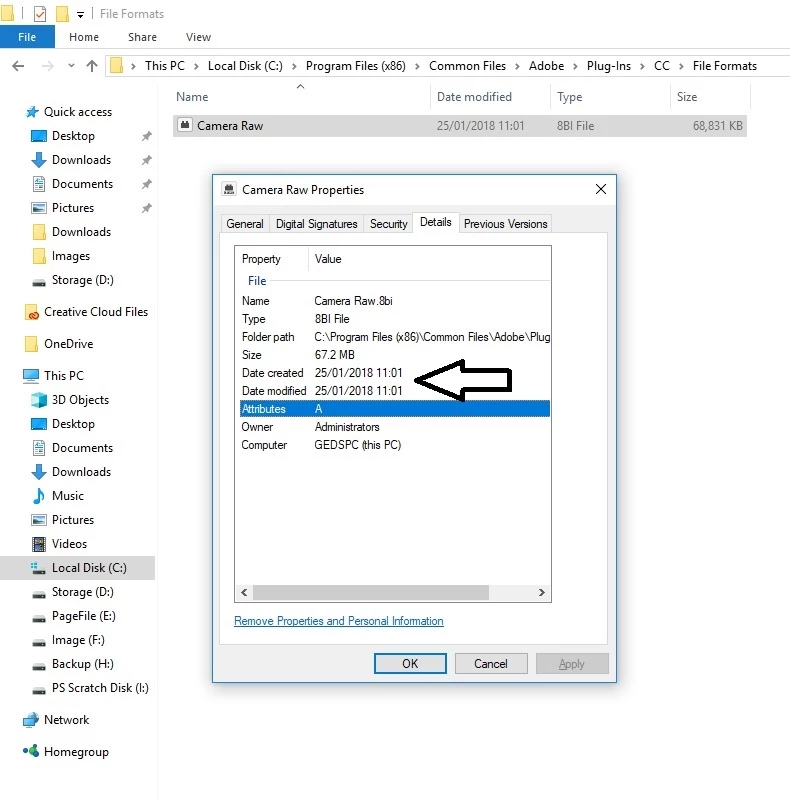Open the Images folder in sidebar
This screenshot has height=800, width=790.
pos(70,256)
